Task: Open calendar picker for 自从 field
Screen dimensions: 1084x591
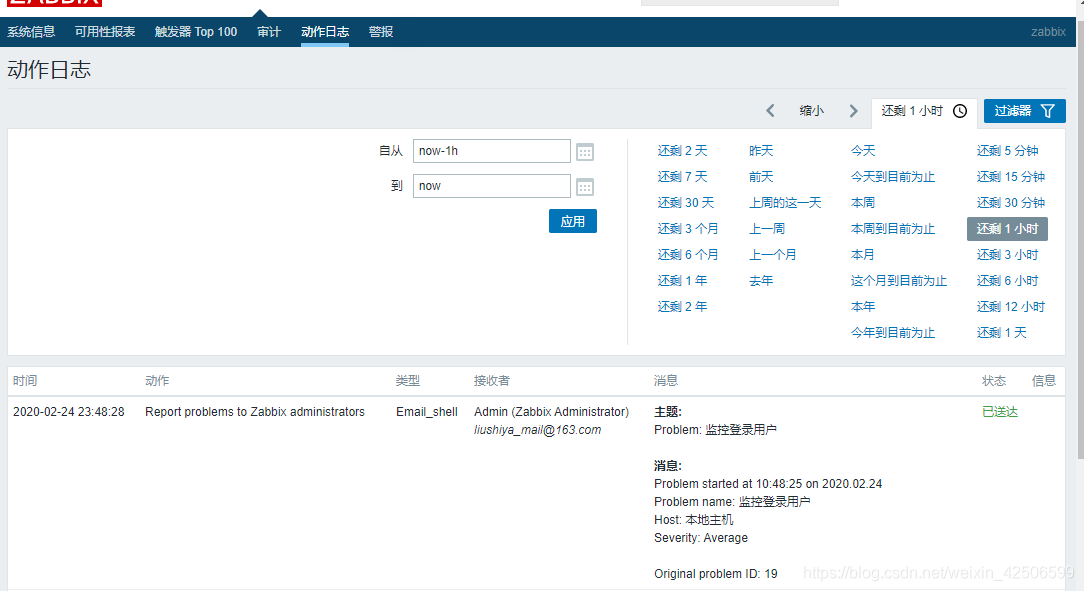Action: coord(585,151)
